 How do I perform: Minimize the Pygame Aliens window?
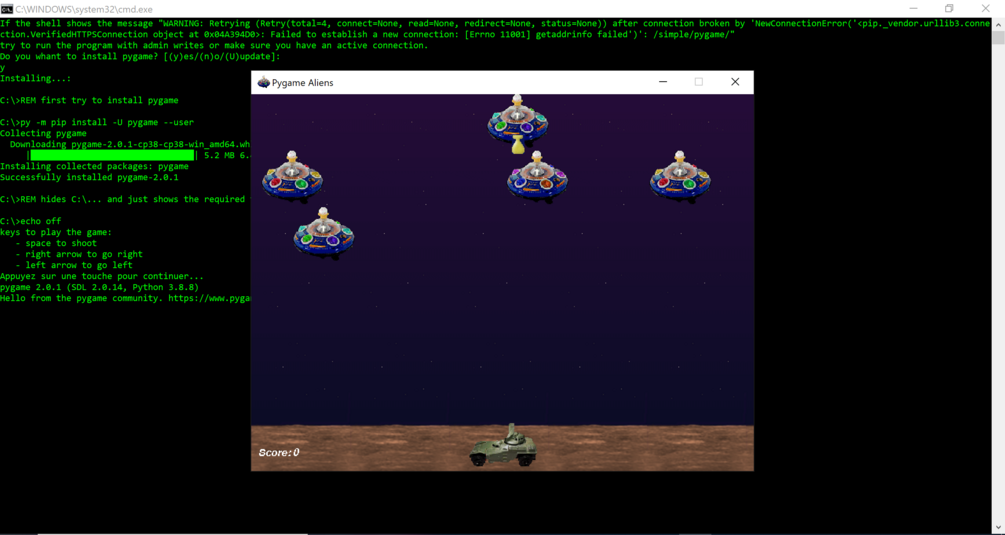click(663, 82)
